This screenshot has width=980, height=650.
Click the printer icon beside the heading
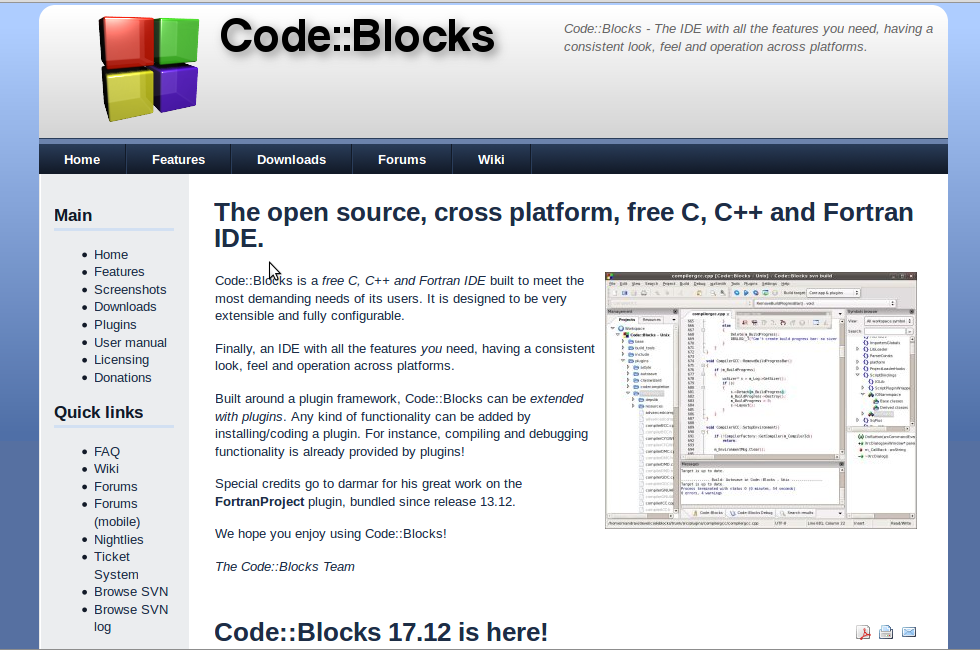(x=886, y=632)
